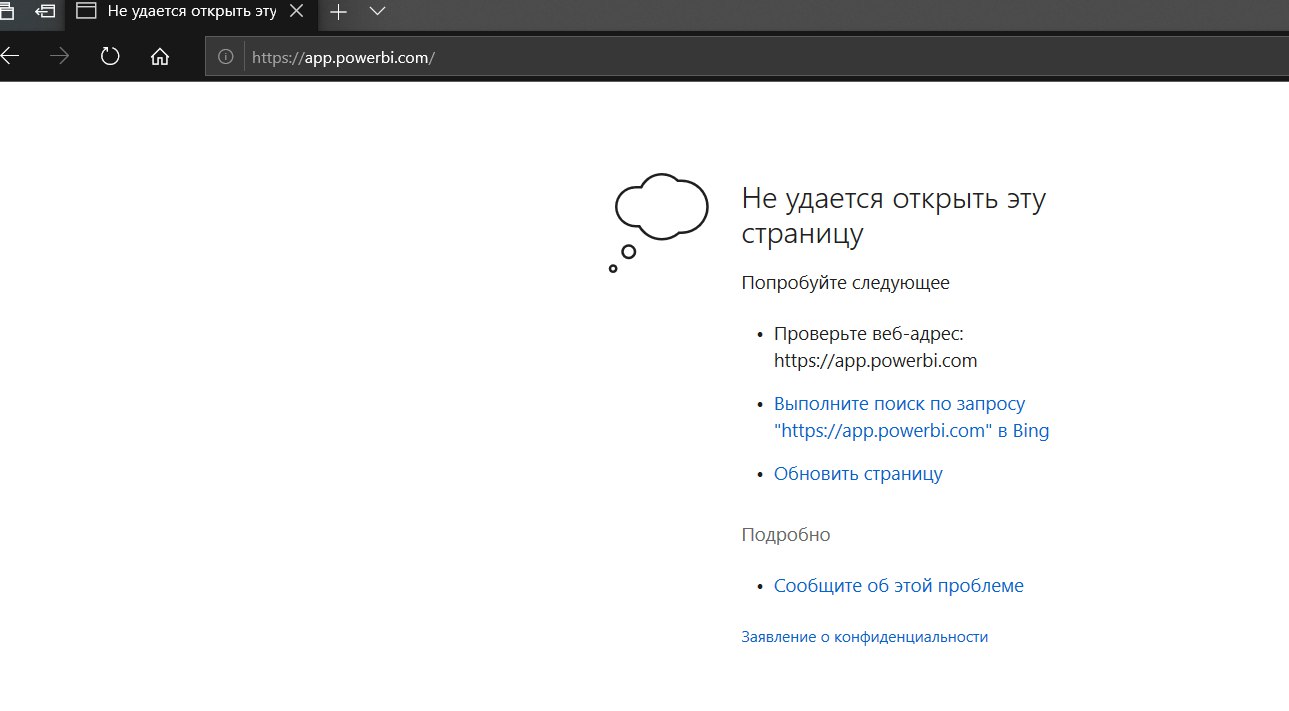This screenshot has width=1289, height=711.
Task: Click the "Сообщите об этой проблеме" link
Action: pos(899,586)
